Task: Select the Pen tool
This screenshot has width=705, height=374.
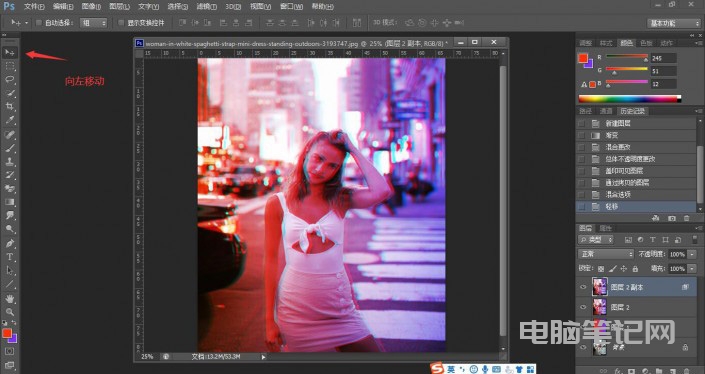Action: tap(10, 243)
